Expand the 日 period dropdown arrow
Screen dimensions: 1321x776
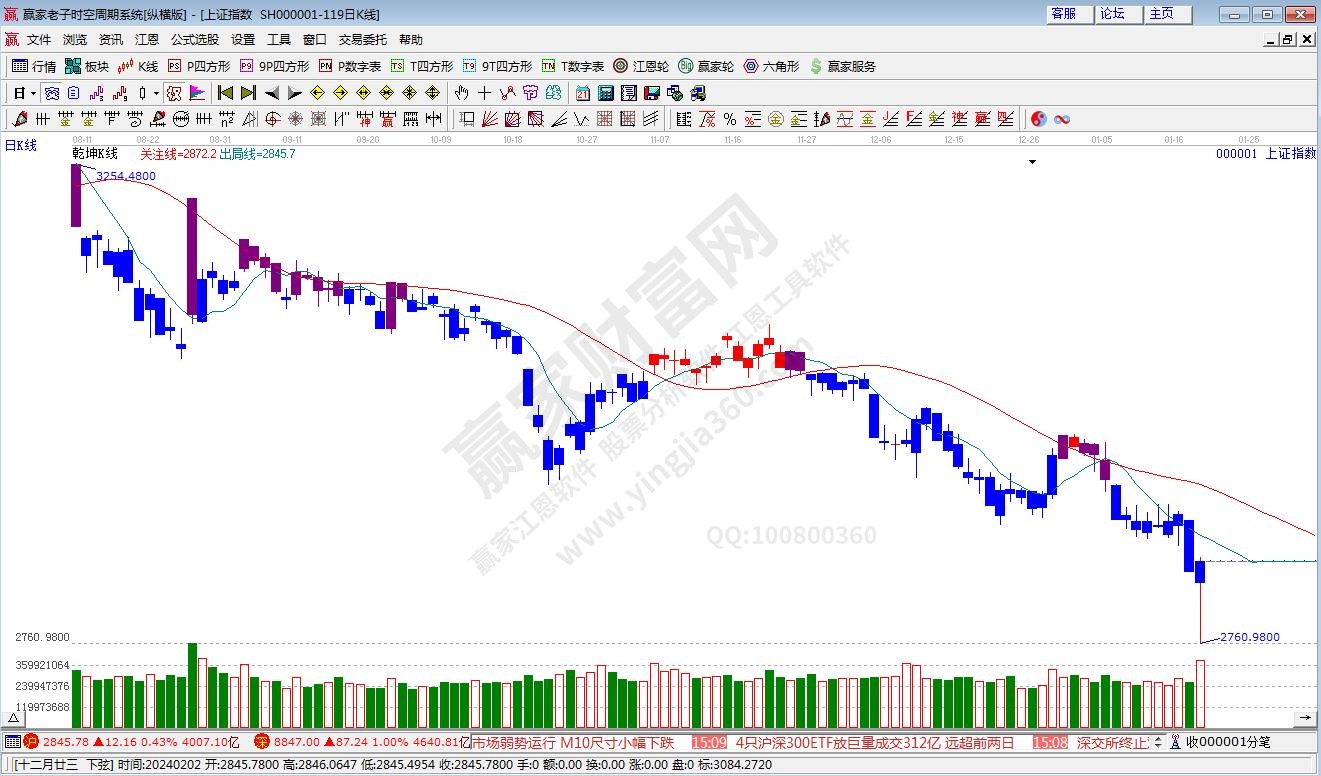click(x=33, y=93)
